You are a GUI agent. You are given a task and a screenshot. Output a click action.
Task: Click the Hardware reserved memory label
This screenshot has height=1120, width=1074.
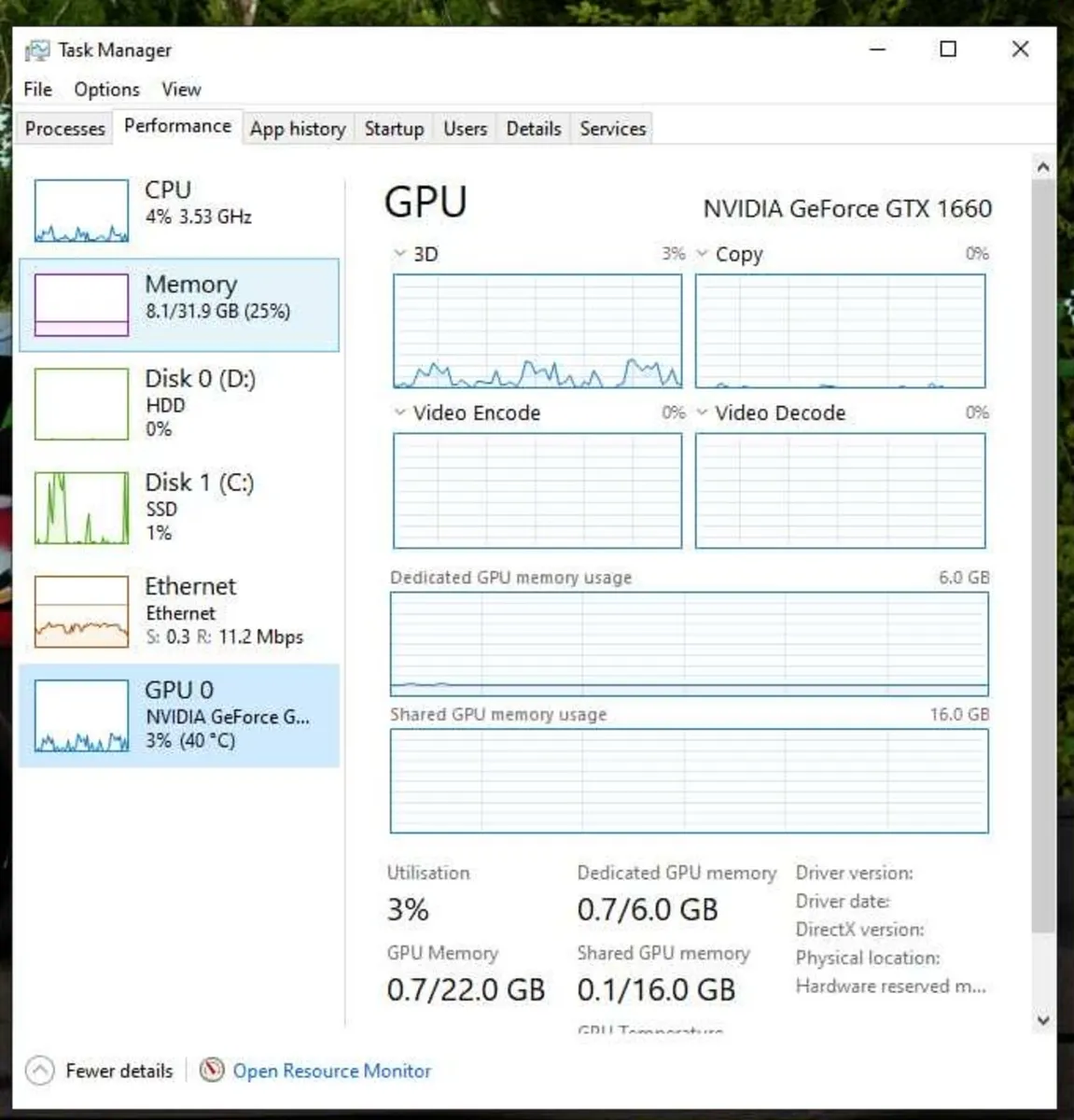(x=890, y=986)
